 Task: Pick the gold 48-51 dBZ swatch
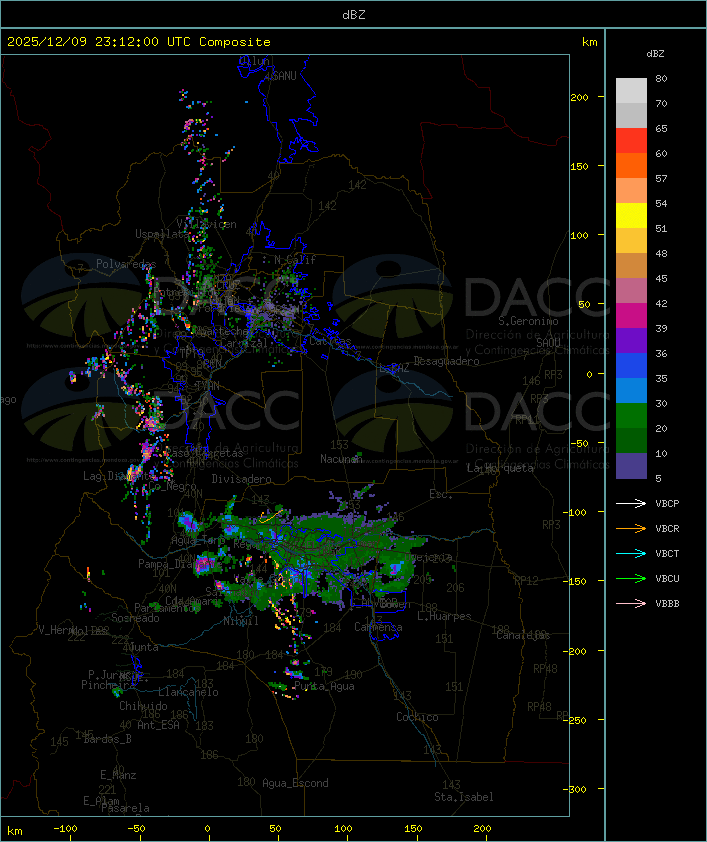coord(631,241)
